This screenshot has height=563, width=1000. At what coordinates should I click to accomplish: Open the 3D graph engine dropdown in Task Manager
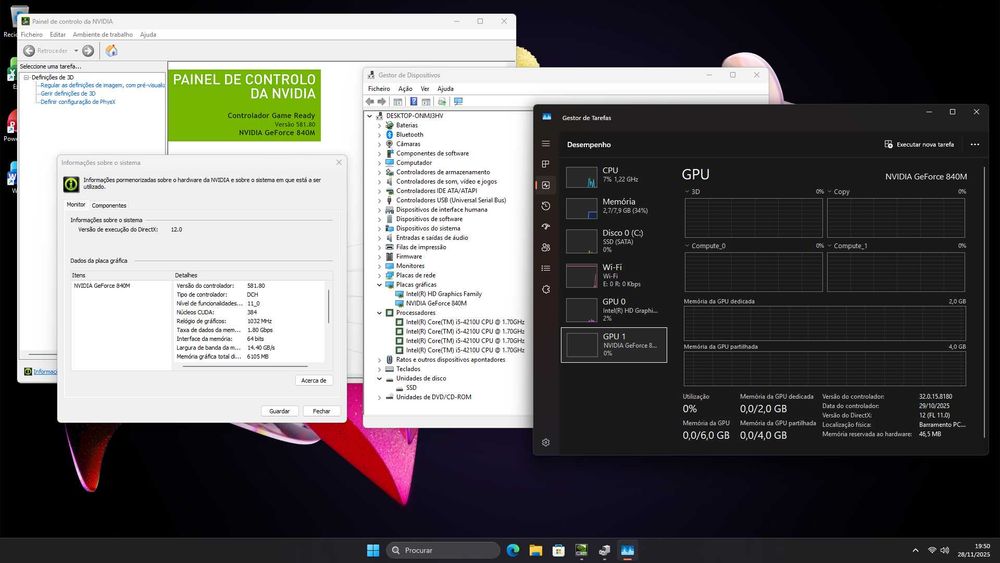tap(687, 191)
